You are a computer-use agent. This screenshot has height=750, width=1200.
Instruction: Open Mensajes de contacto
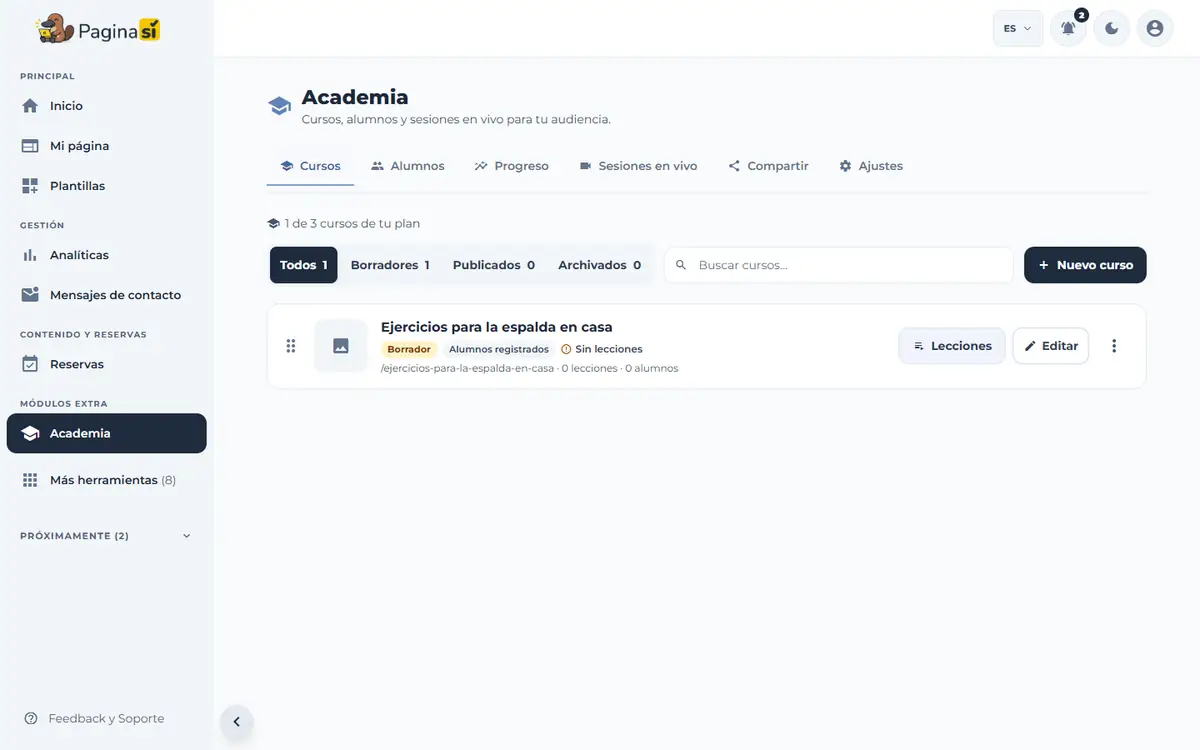(x=106, y=295)
